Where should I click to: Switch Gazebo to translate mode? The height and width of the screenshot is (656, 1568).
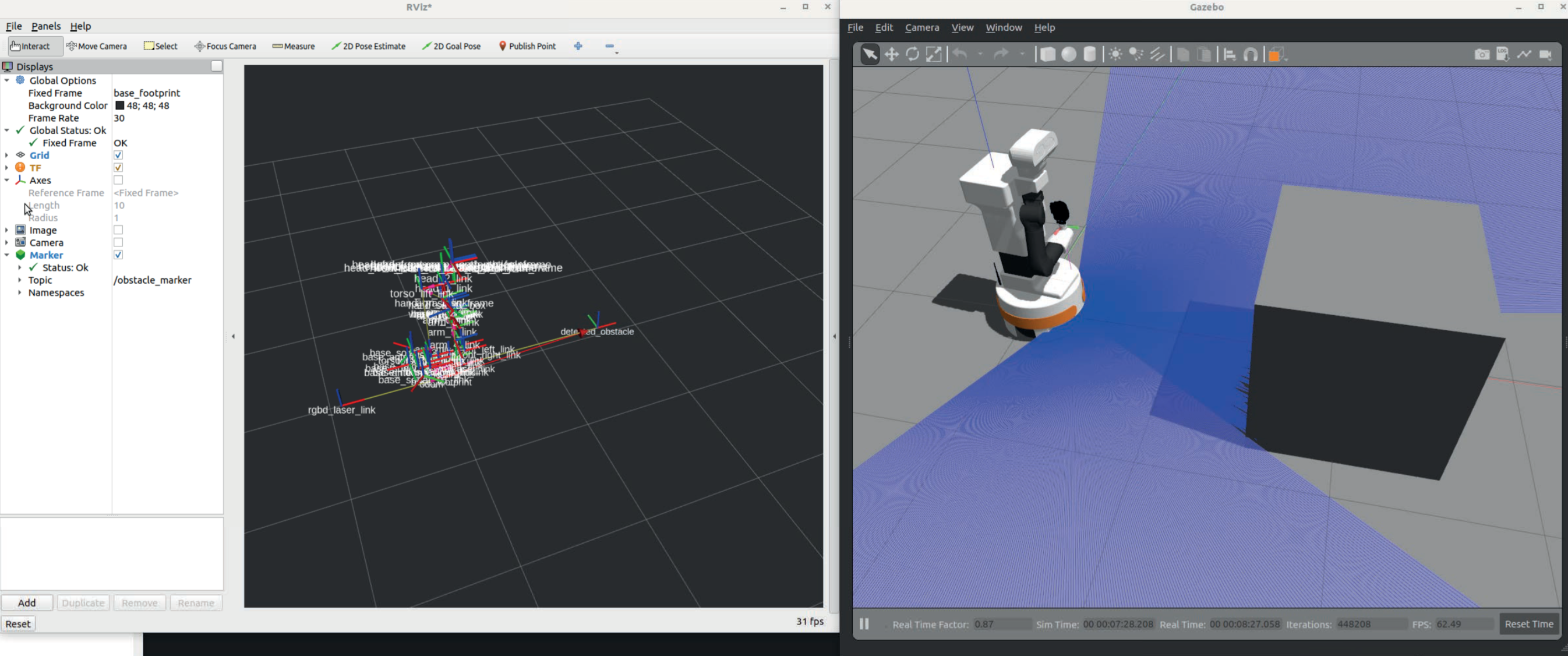pyautogui.click(x=892, y=54)
